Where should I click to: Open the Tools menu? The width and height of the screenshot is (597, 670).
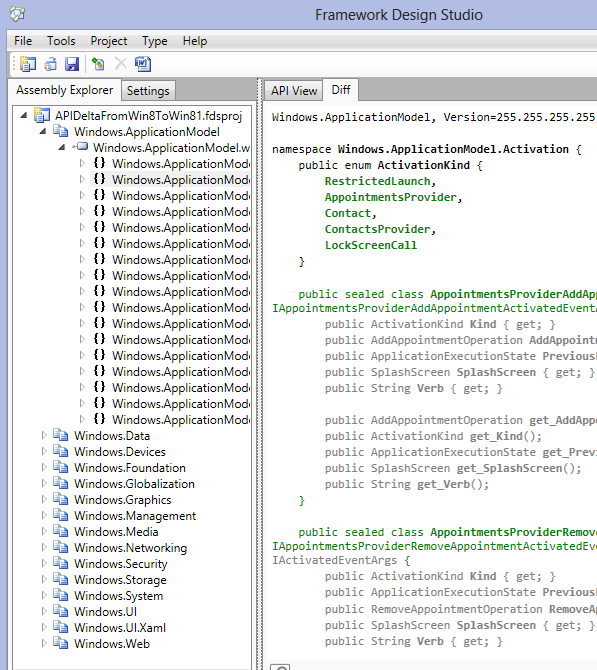click(61, 41)
